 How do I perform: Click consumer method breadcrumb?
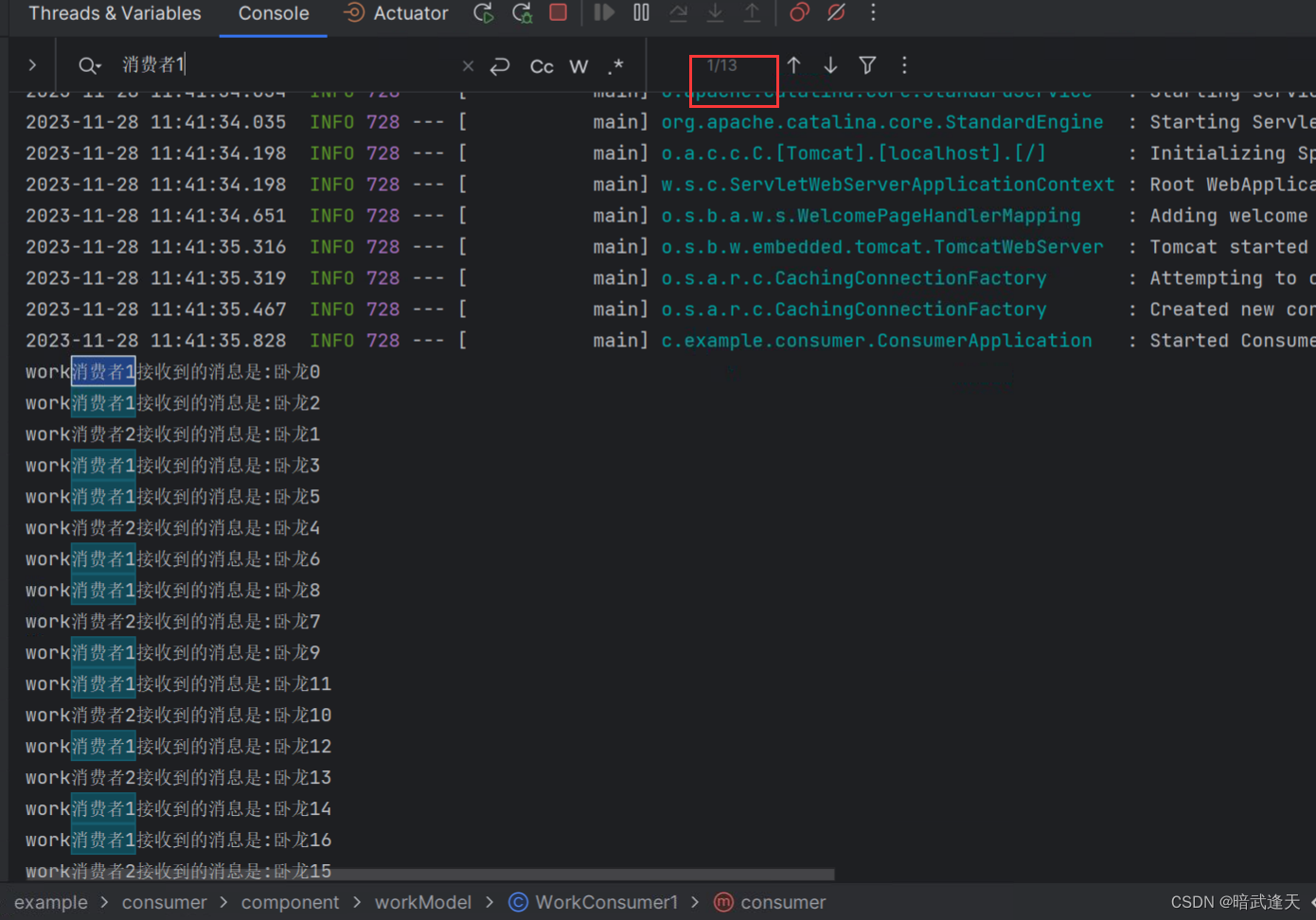(770, 903)
